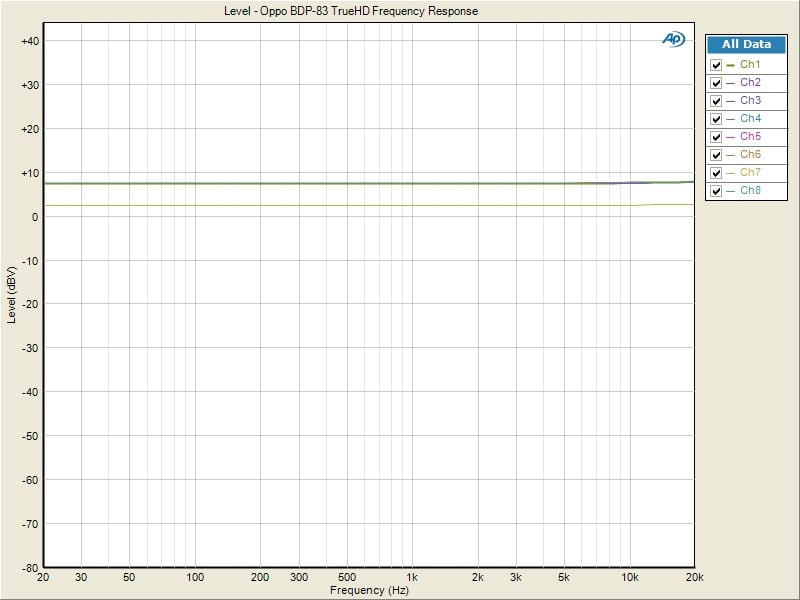Viewport: 800px width, 600px height.
Task: Uncheck the Ch1 trace checkbox
Action: (x=716, y=65)
